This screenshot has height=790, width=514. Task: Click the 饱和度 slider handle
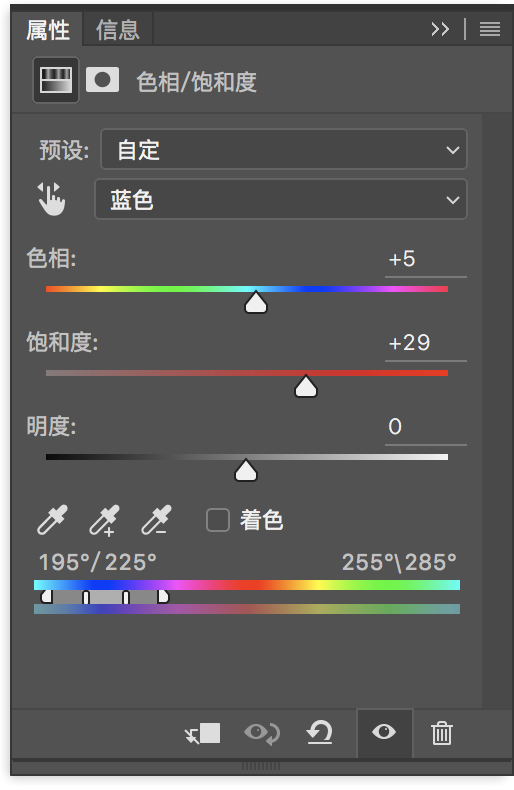click(306, 386)
